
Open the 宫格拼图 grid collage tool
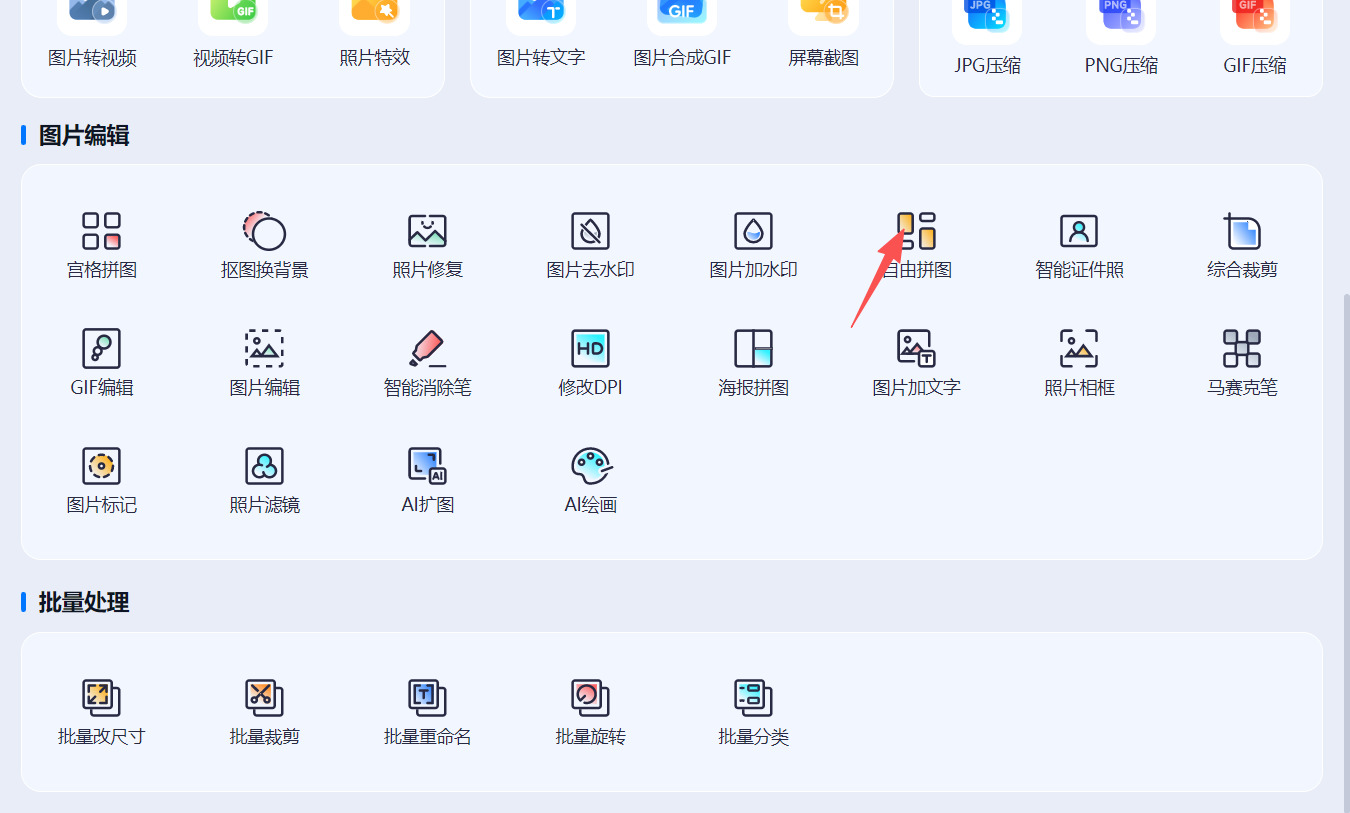pyautogui.click(x=101, y=244)
